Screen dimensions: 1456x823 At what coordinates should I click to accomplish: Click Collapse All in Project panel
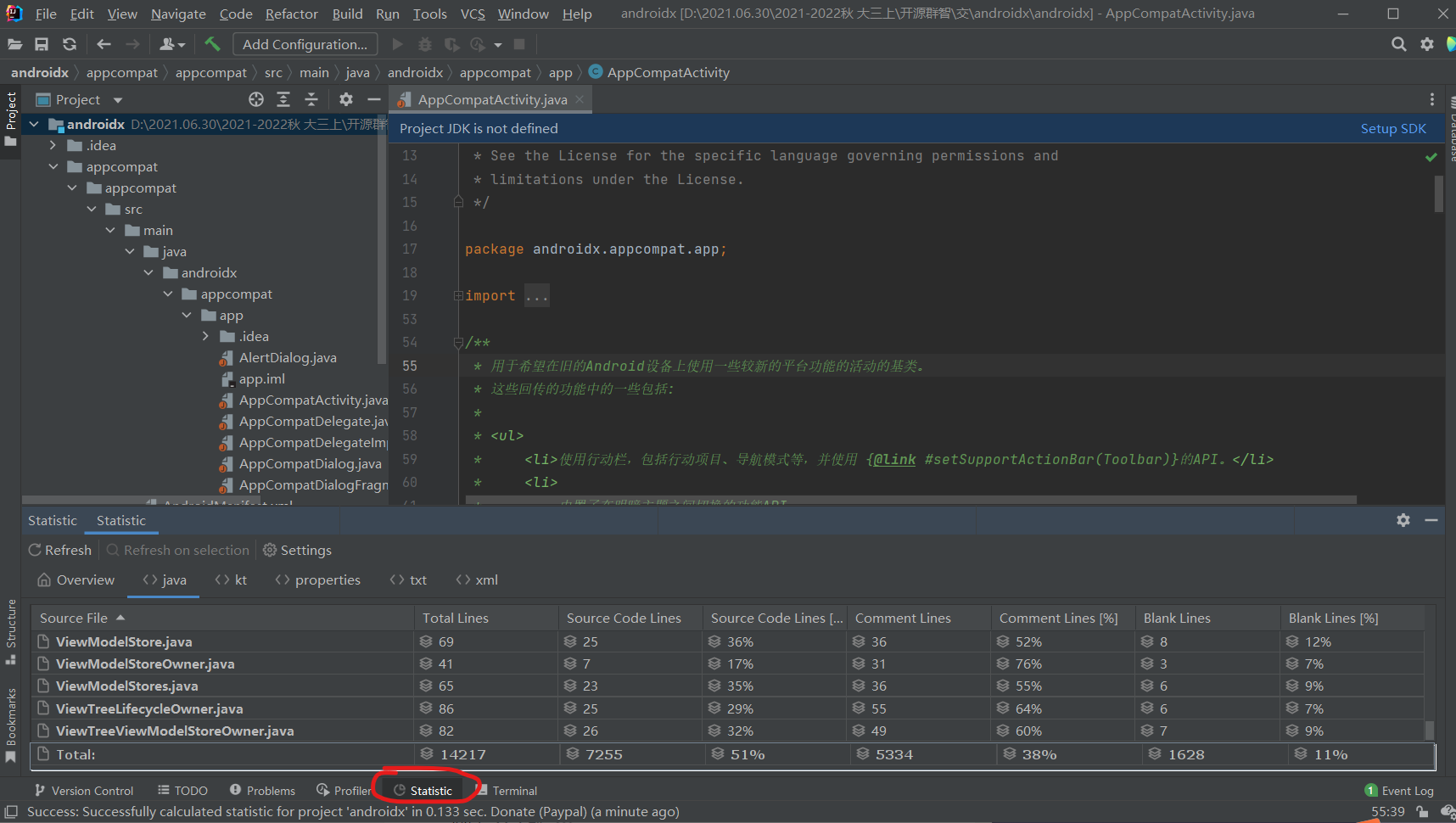[311, 99]
